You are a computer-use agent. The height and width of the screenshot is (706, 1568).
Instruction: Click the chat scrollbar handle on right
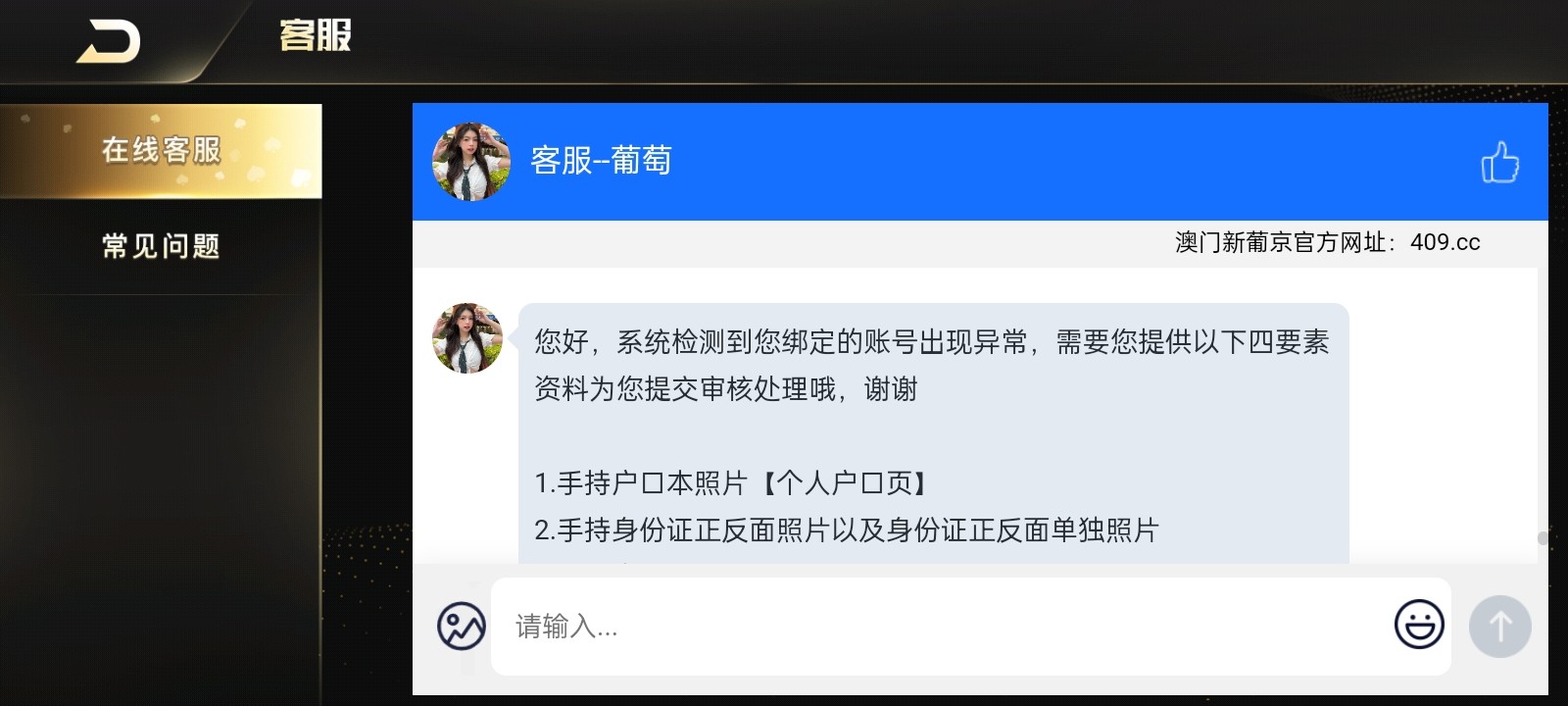(1543, 538)
